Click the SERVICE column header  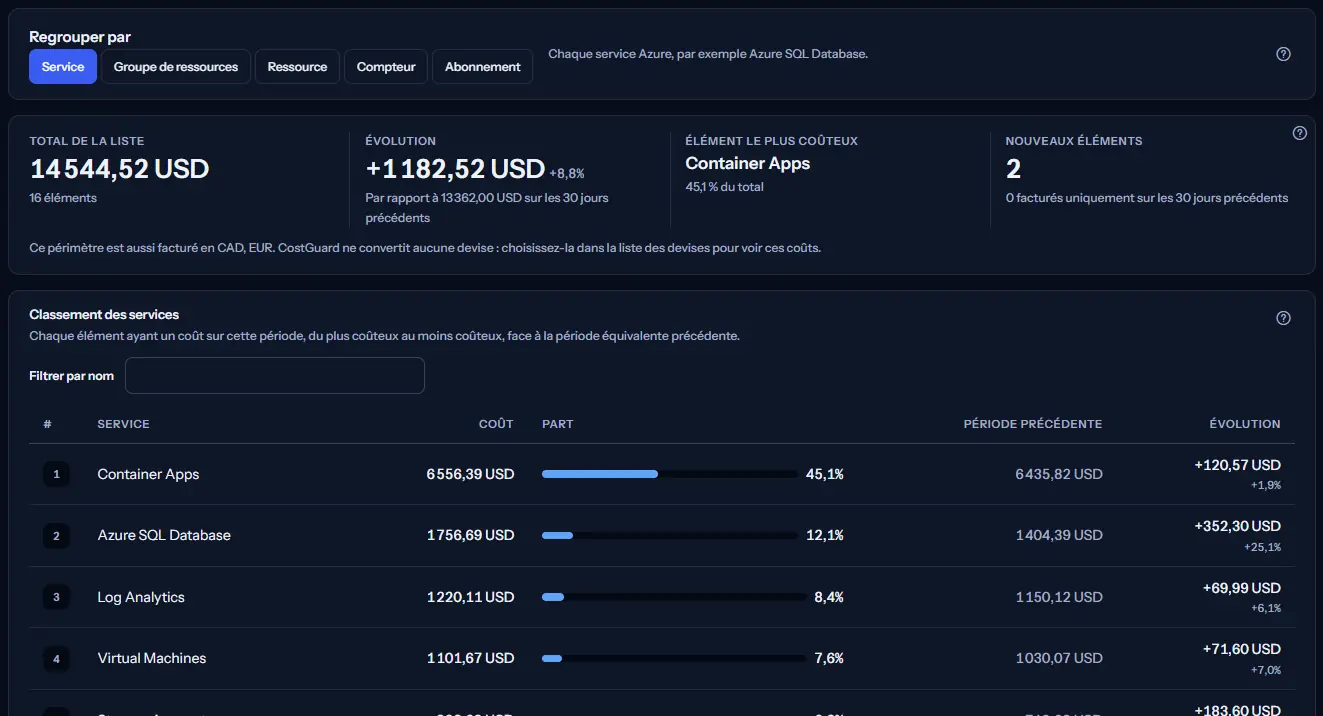click(123, 424)
